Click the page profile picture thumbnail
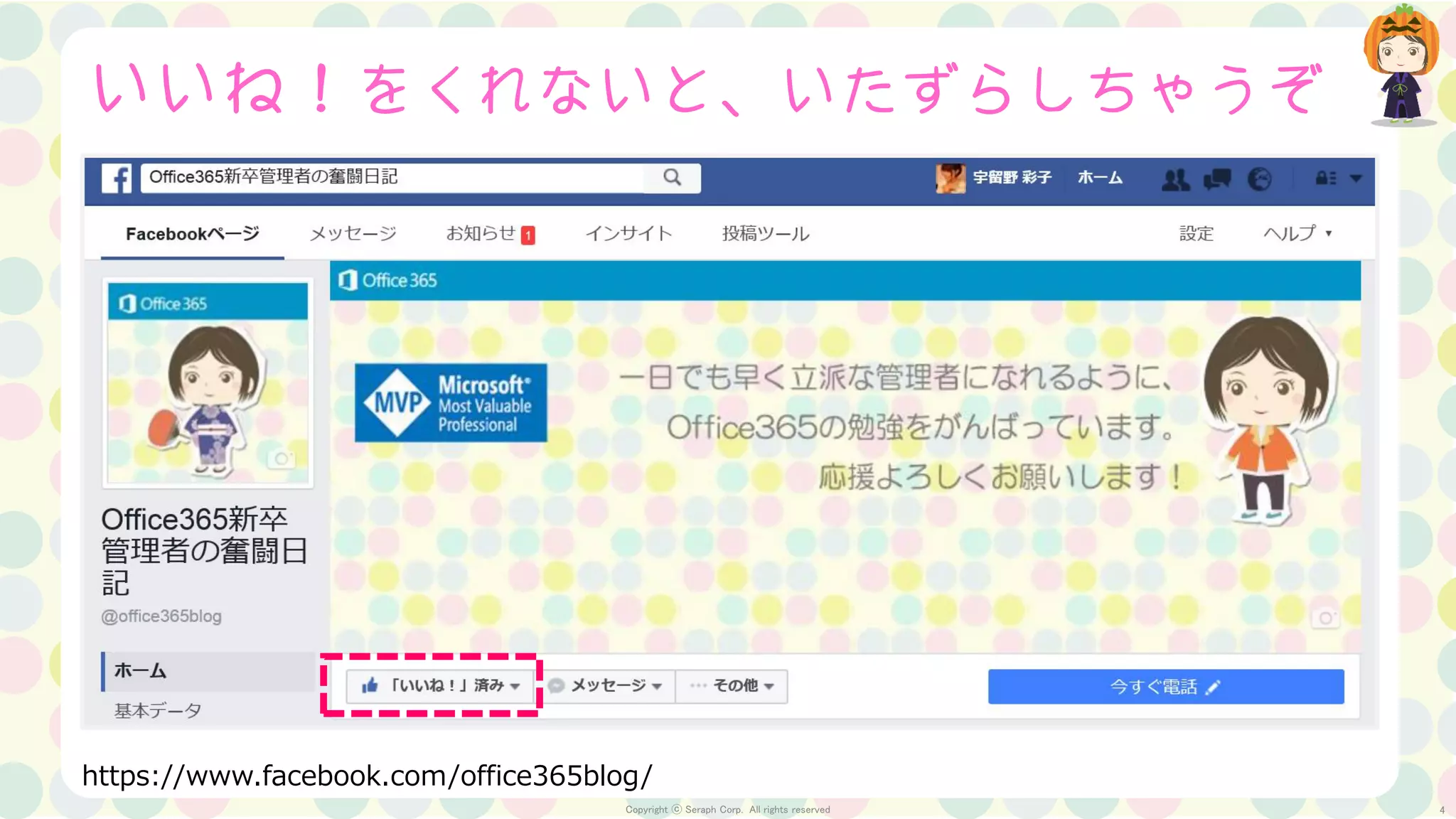 pos(208,382)
